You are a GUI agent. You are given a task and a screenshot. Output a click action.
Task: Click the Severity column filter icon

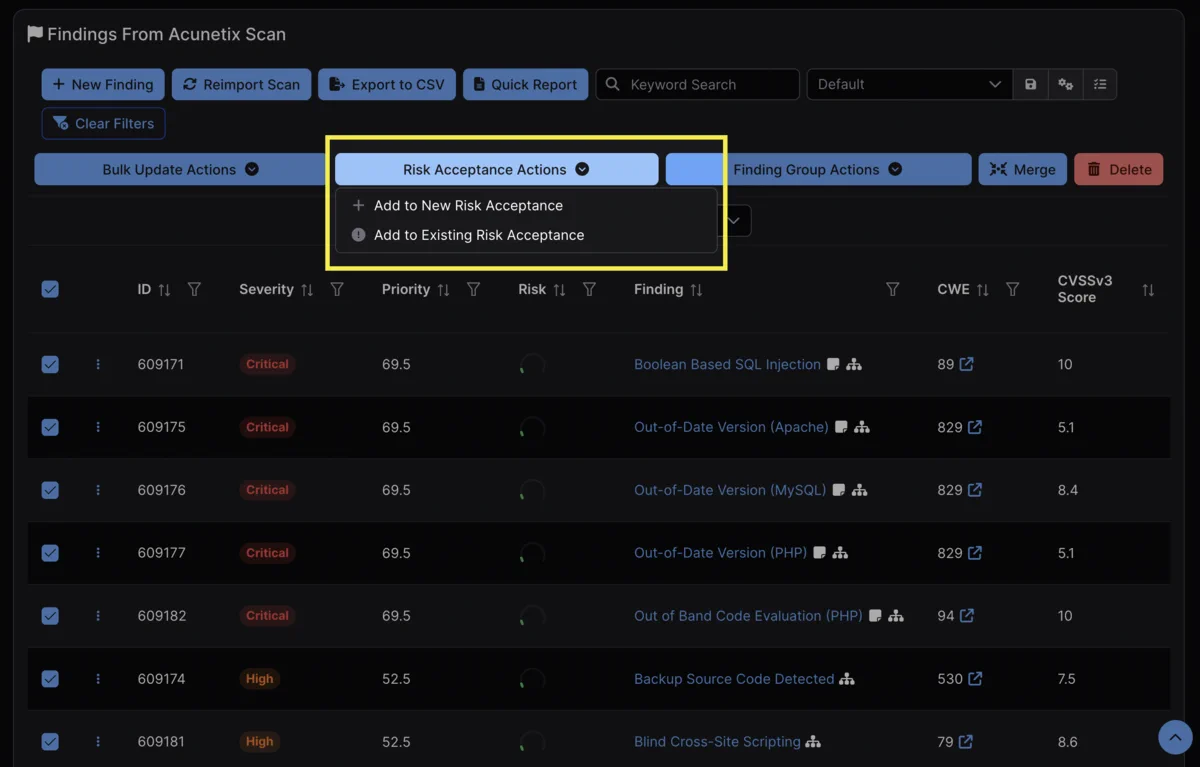pos(337,290)
